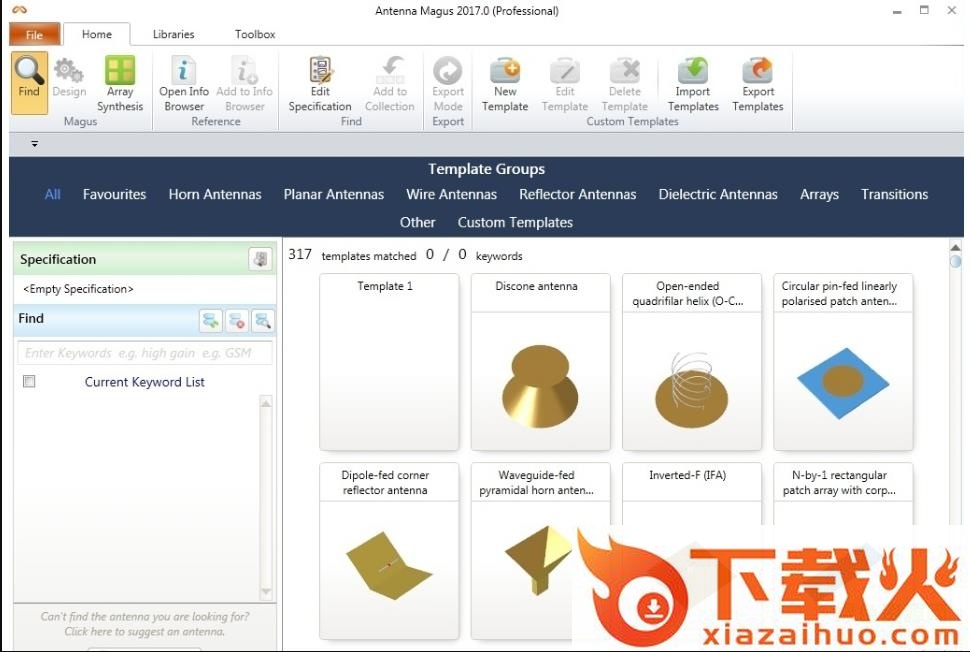Click keyword list scrollbar up arrow
The height and width of the screenshot is (652, 970).
point(266,403)
